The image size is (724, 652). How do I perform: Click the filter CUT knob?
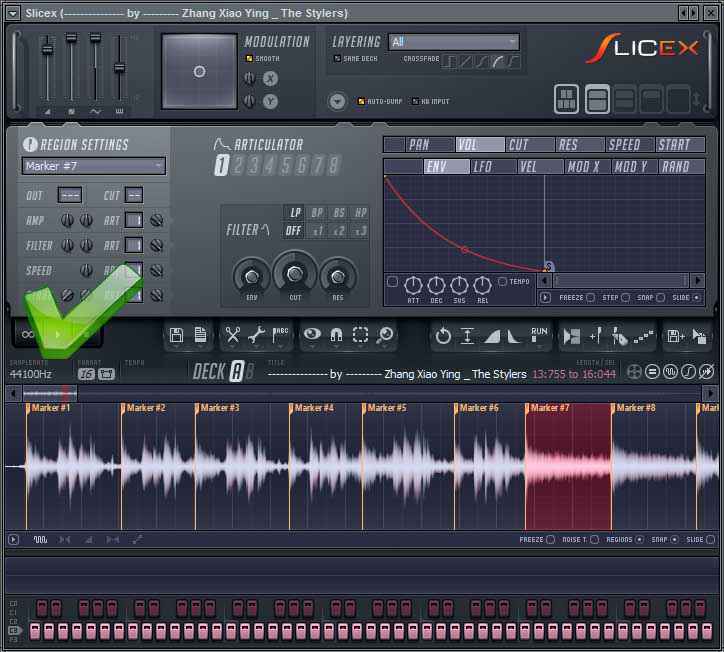(x=295, y=272)
